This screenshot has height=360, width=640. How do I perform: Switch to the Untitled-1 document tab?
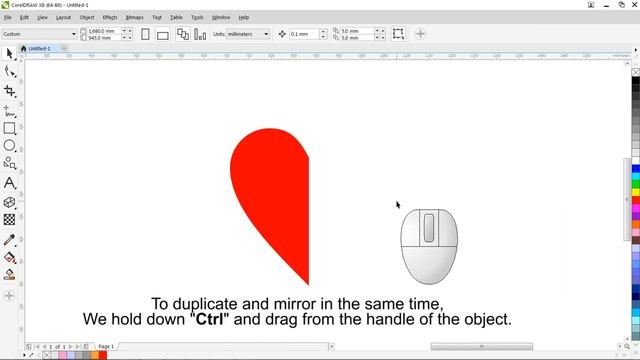pos(39,49)
